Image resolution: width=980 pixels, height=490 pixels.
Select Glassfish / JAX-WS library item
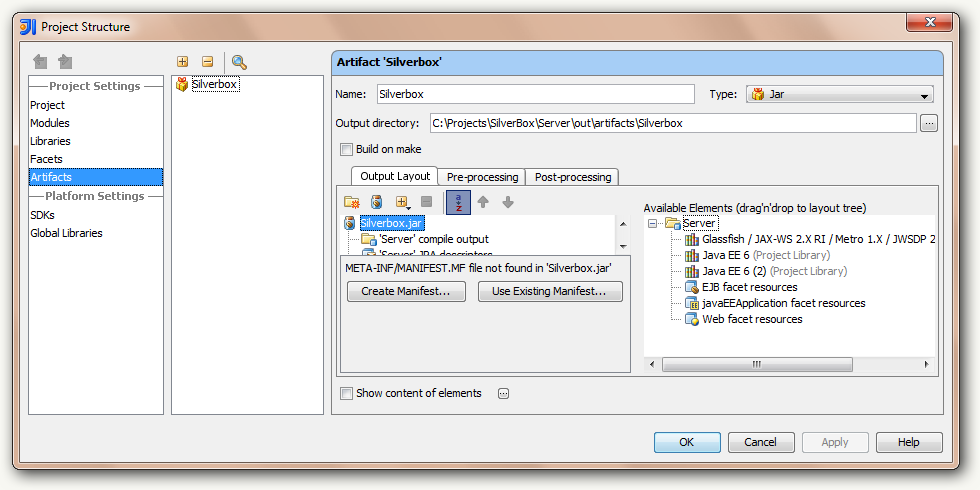[x=818, y=239]
